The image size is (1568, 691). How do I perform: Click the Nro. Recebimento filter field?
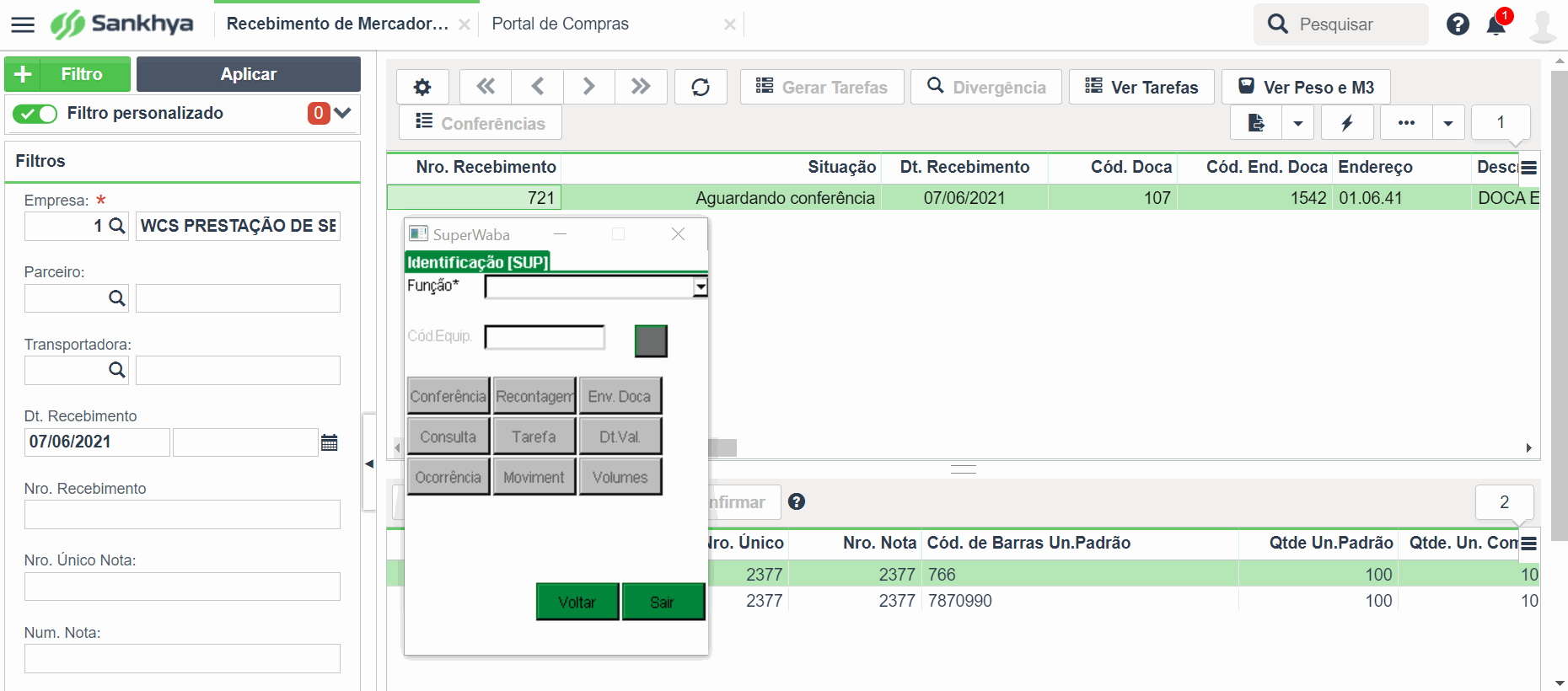[182, 515]
